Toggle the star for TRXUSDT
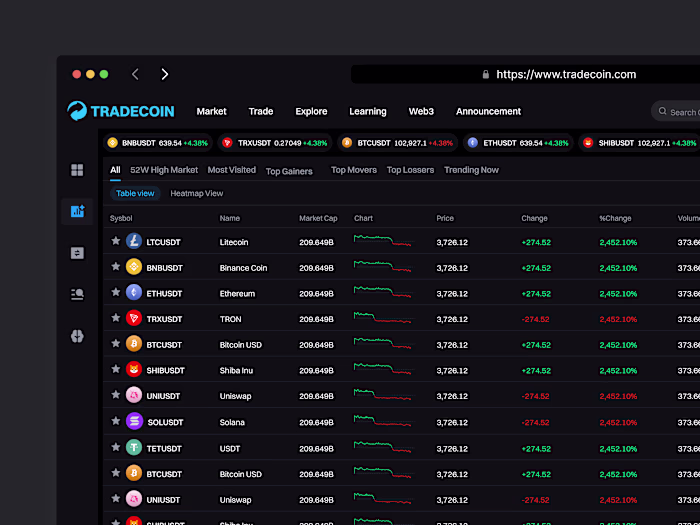 coord(116,317)
